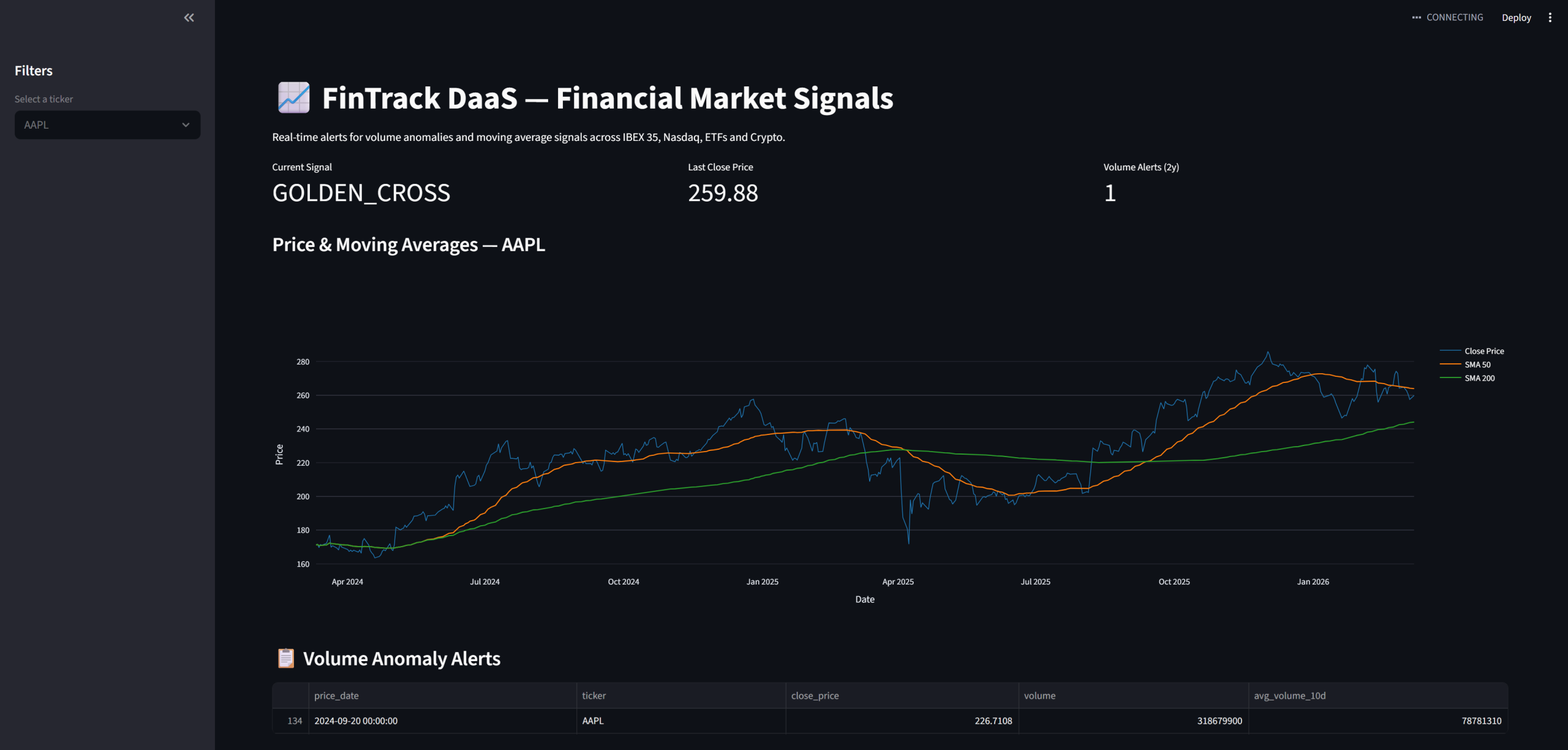Sort the table by the price_date column header
This screenshot has height=750, width=1568.
(336, 695)
